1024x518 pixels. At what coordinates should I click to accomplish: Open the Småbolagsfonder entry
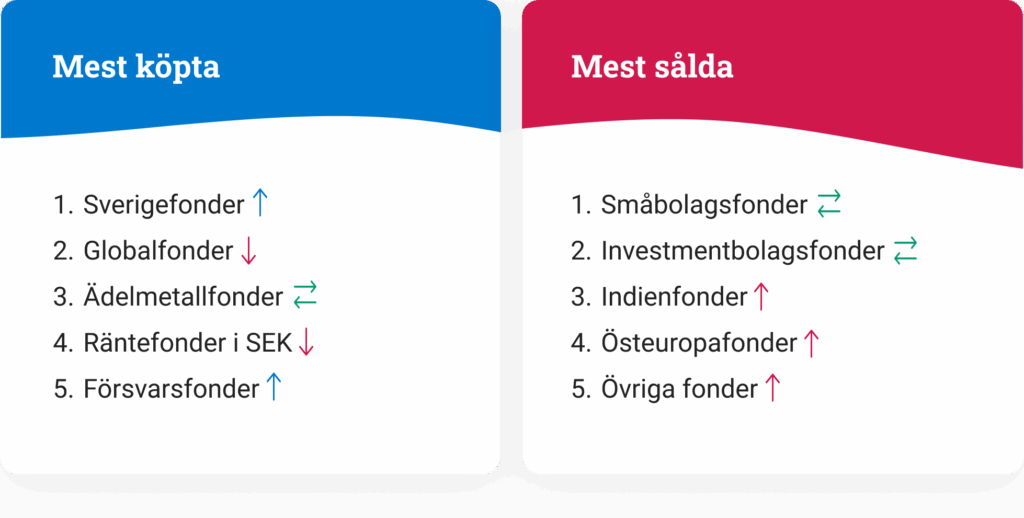pos(704,205)
